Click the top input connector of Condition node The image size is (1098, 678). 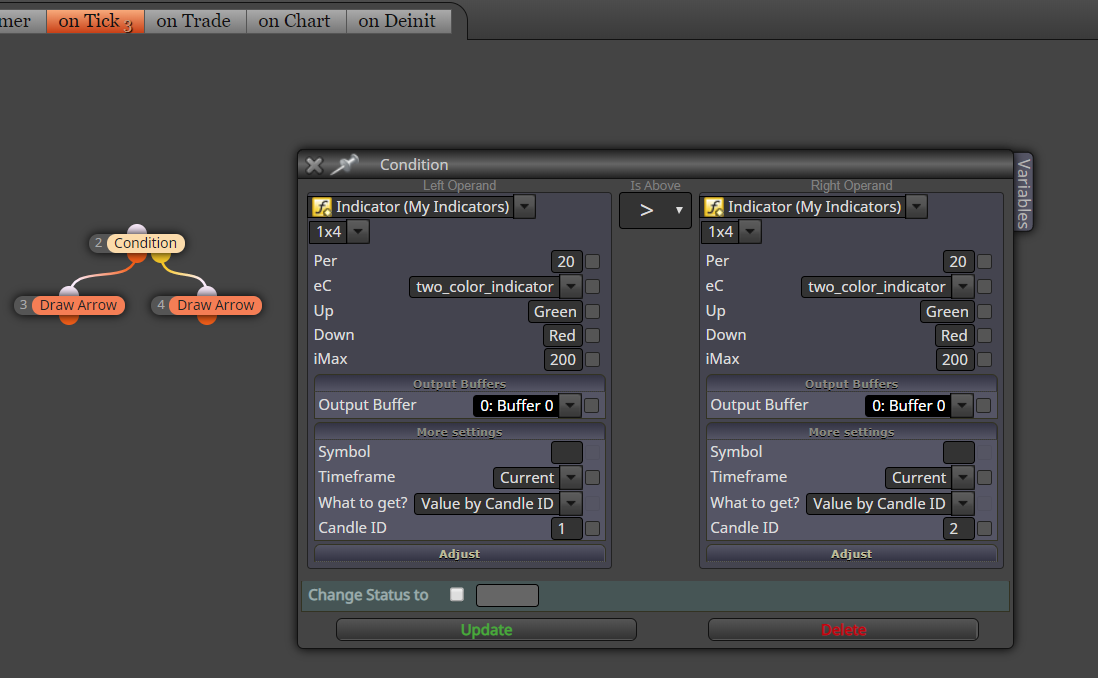[137, 229]
